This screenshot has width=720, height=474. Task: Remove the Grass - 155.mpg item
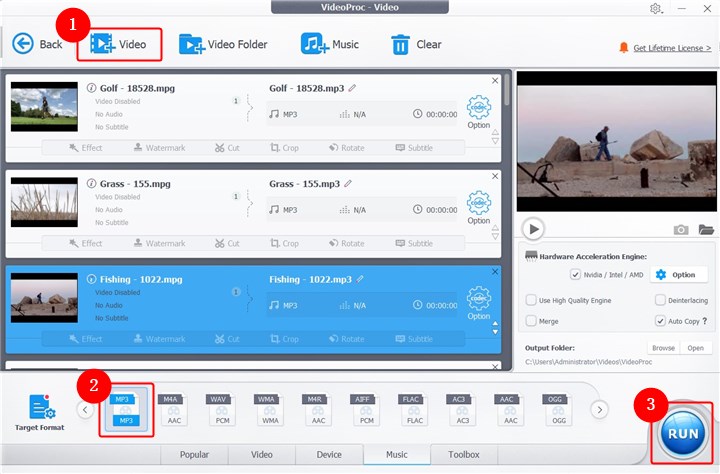495,176
